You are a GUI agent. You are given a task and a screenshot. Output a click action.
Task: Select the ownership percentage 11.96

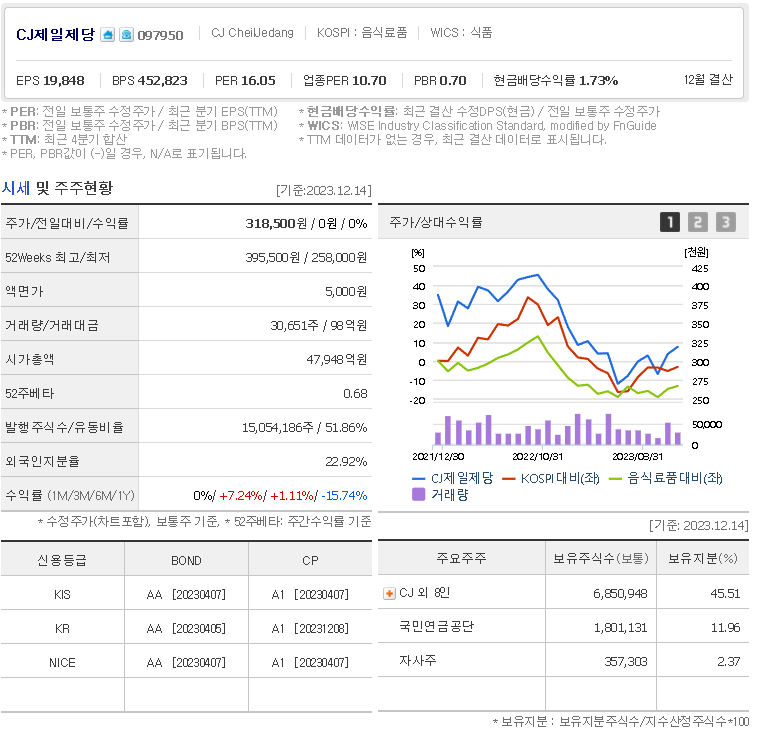pos(726,628)
